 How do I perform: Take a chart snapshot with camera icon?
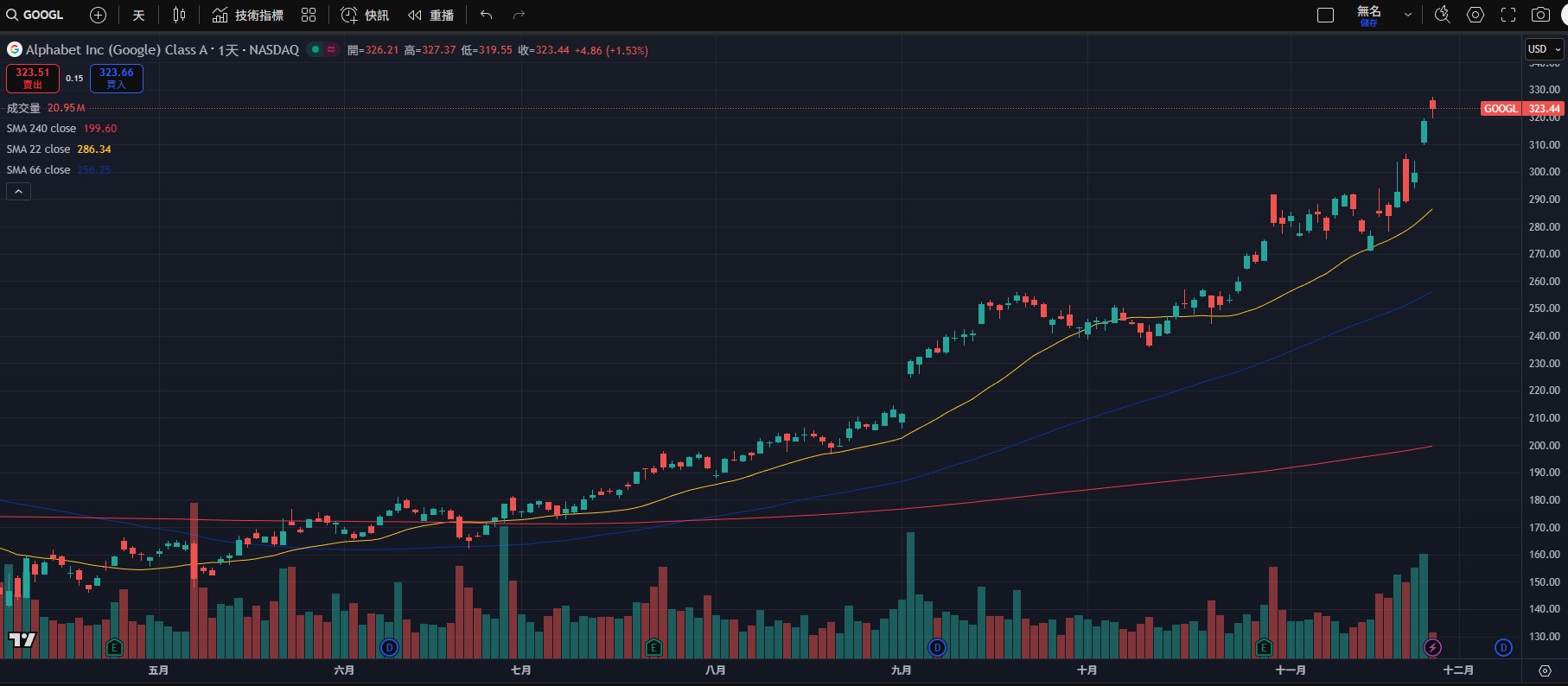pos(1540,15)
